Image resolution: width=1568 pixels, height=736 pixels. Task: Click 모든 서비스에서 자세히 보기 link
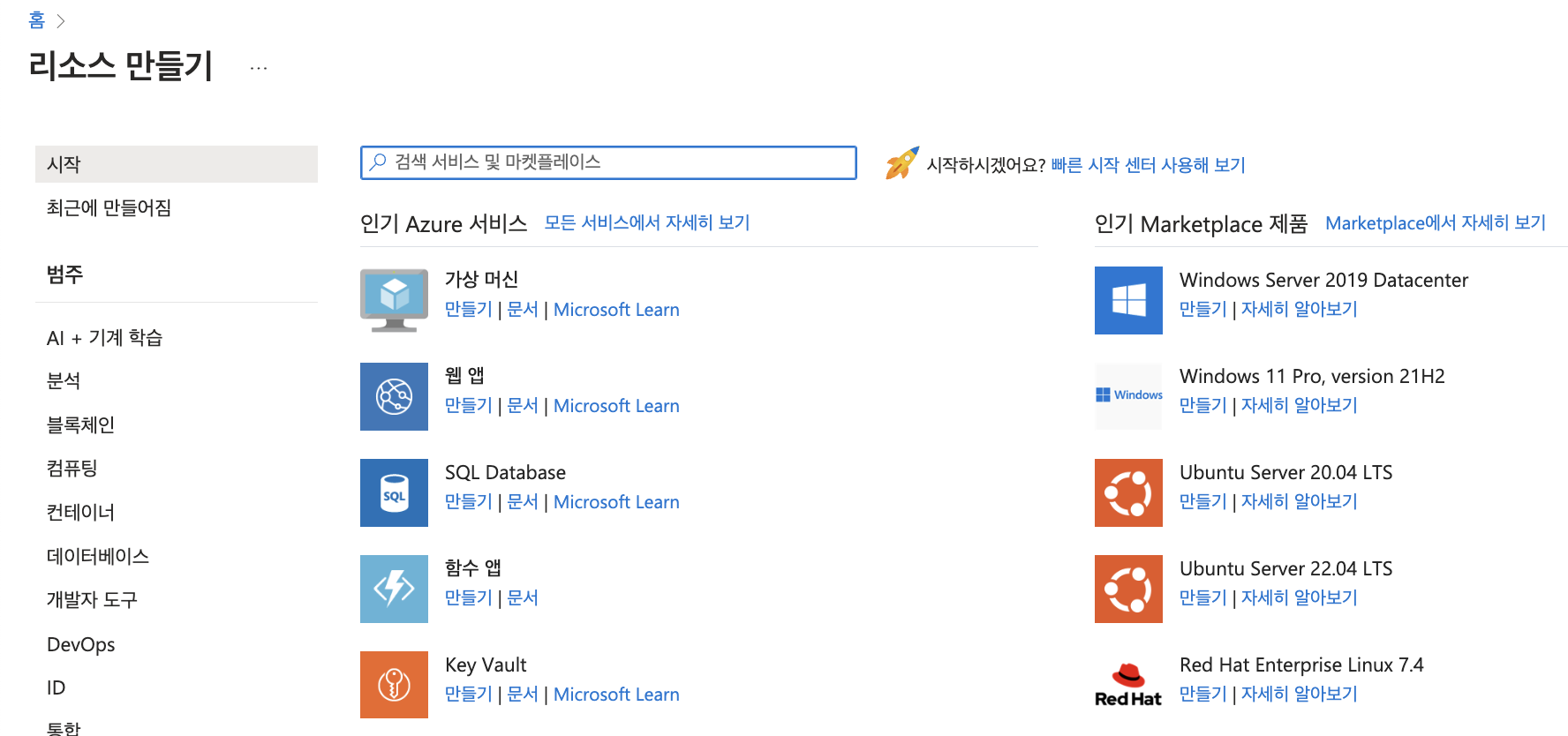point(647,223)
